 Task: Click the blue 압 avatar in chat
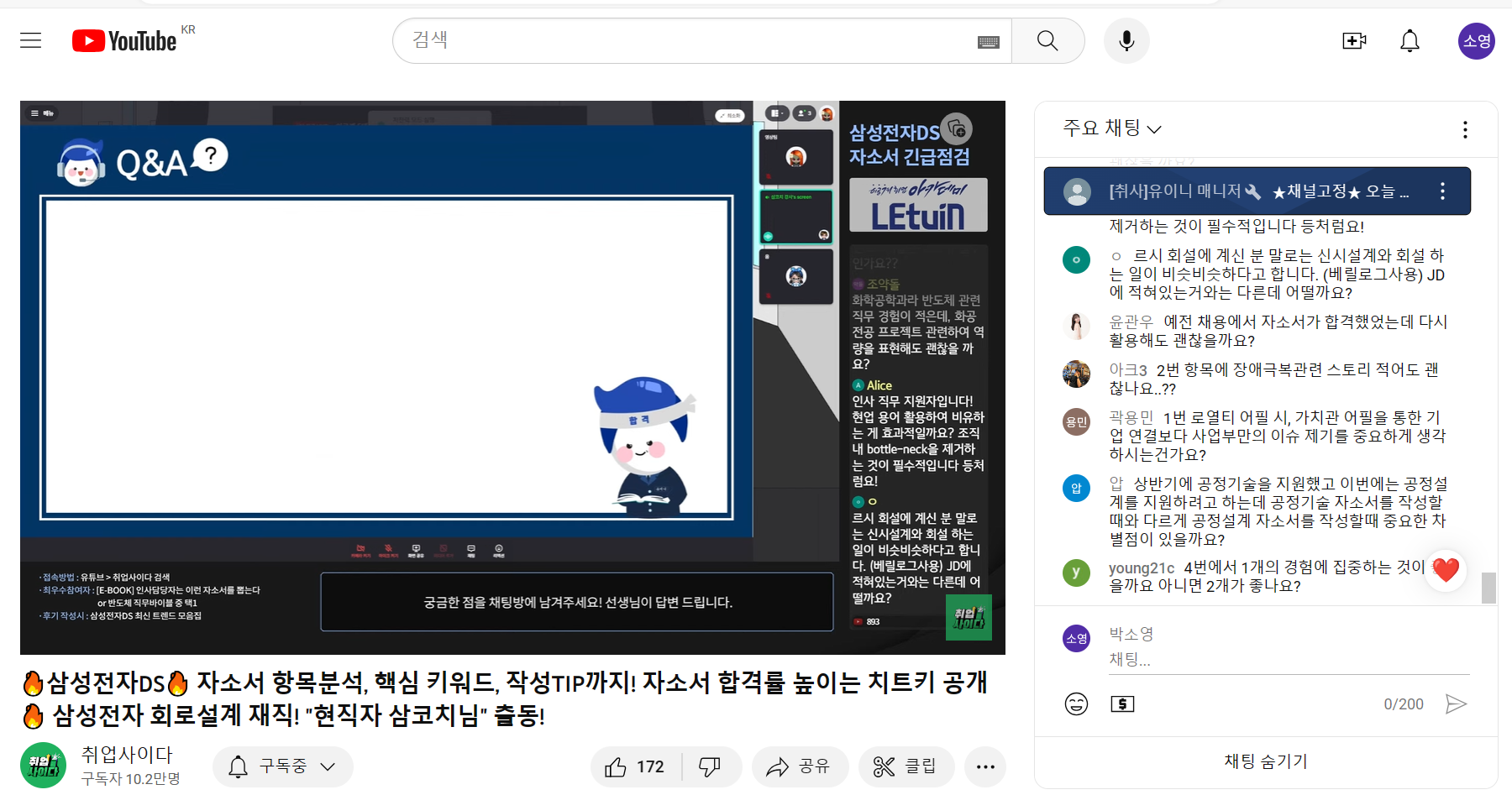point(1076,488)
